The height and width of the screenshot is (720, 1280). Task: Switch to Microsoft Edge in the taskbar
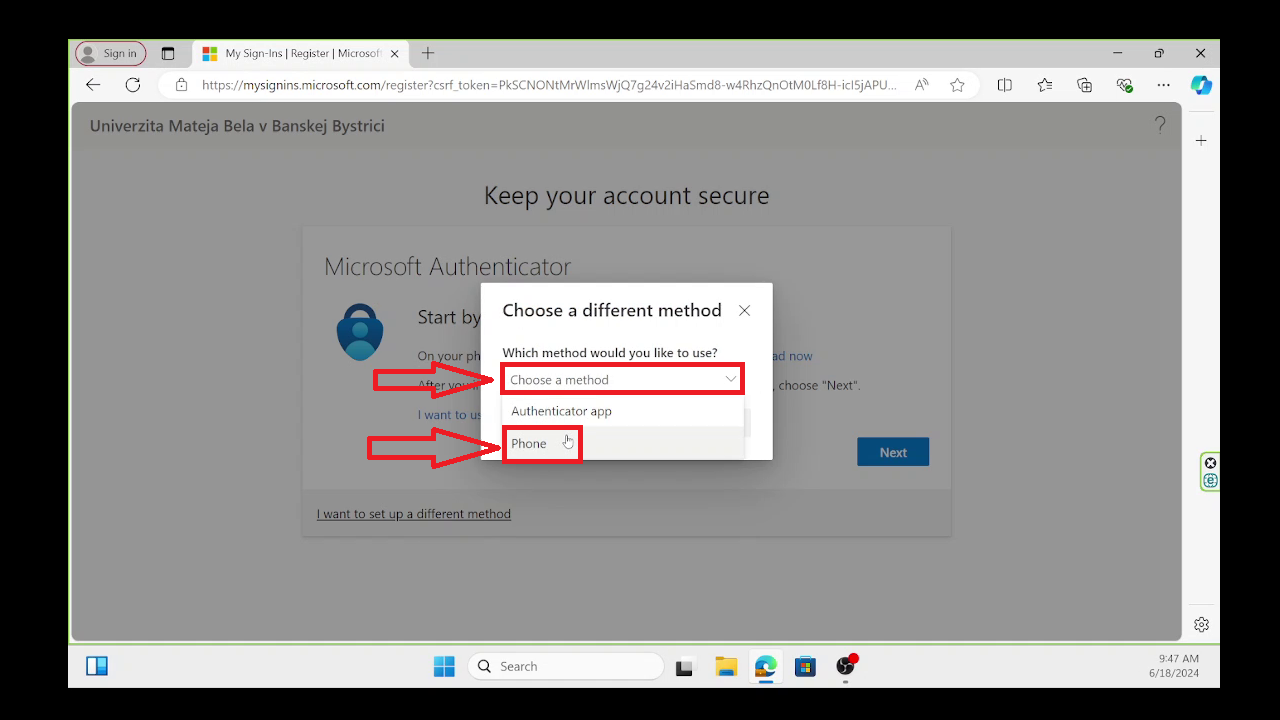[765, 666]
